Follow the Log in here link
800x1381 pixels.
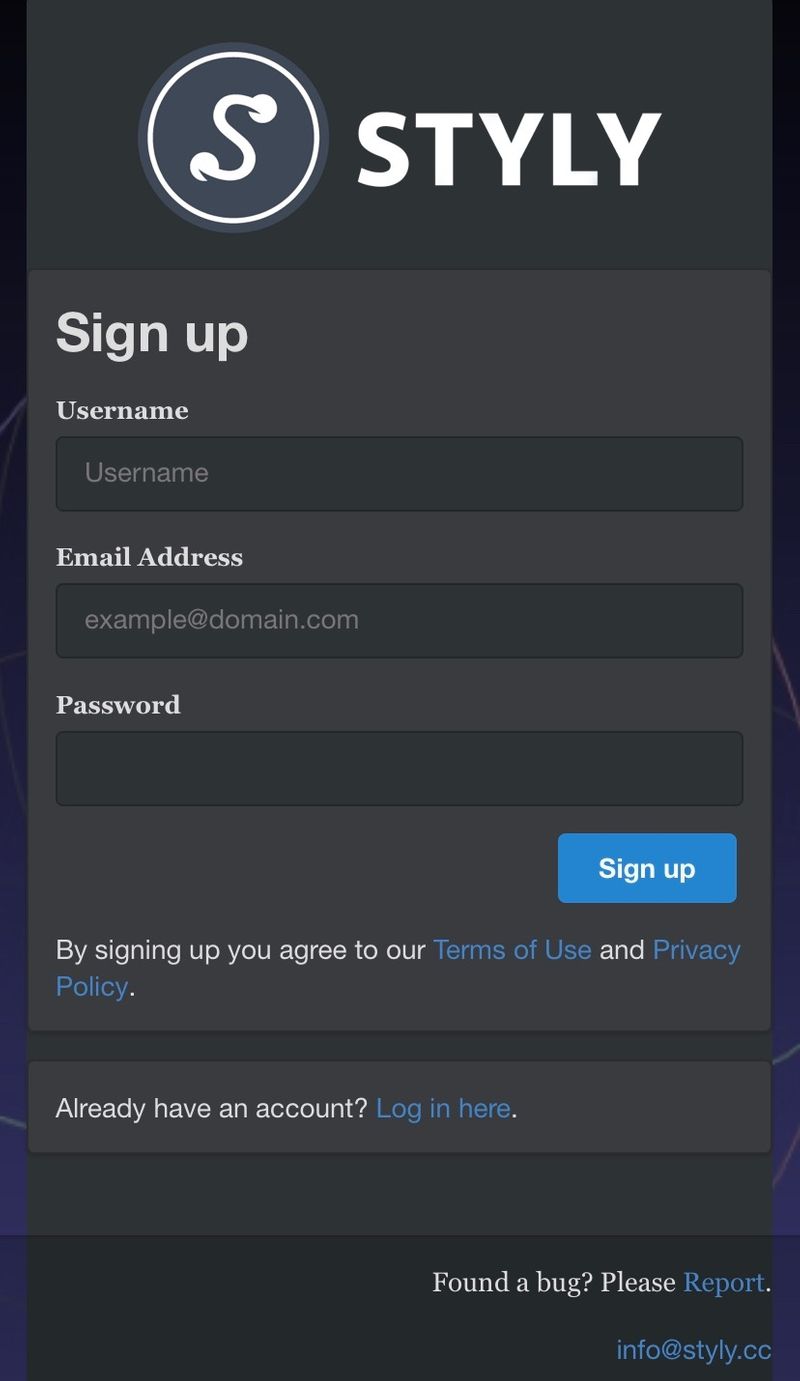(x=443, y=1108)
